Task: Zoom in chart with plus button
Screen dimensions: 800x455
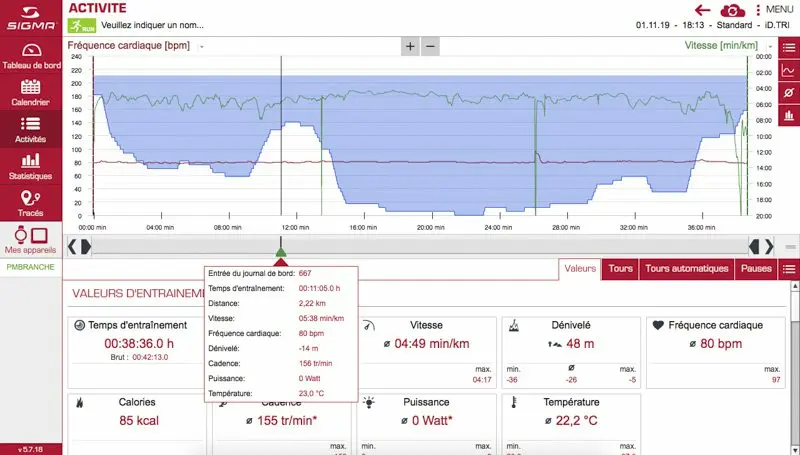Action: pos(410,46)
